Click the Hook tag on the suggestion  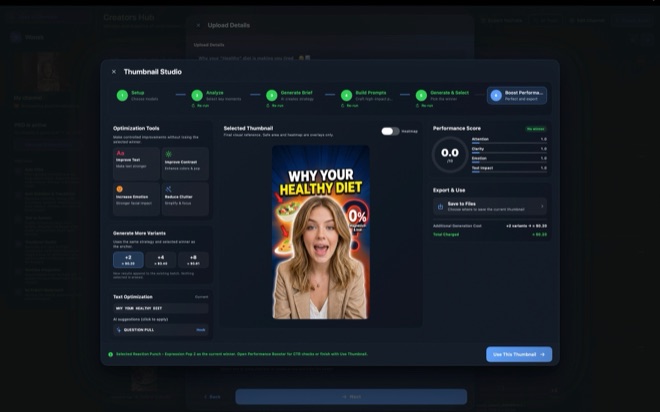pos(201,330)
